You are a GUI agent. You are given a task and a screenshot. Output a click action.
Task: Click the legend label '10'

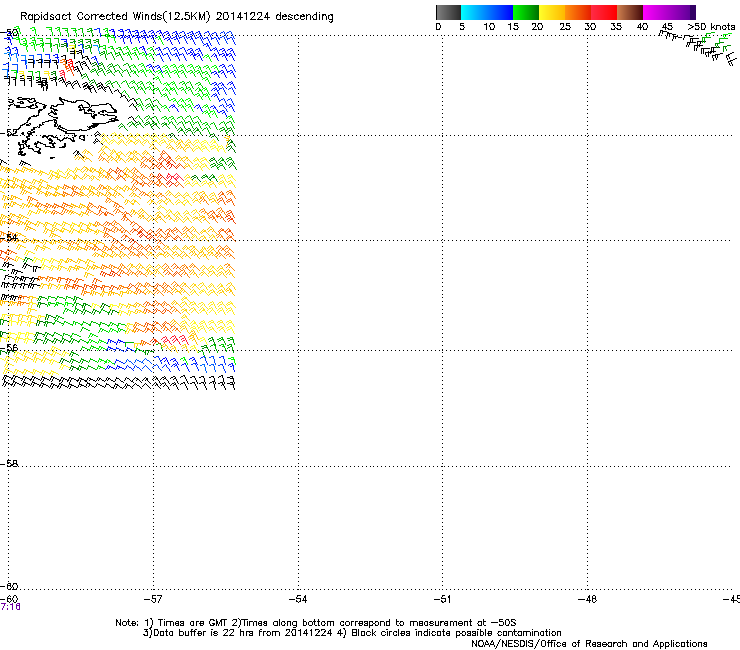[x=489, y=26]
